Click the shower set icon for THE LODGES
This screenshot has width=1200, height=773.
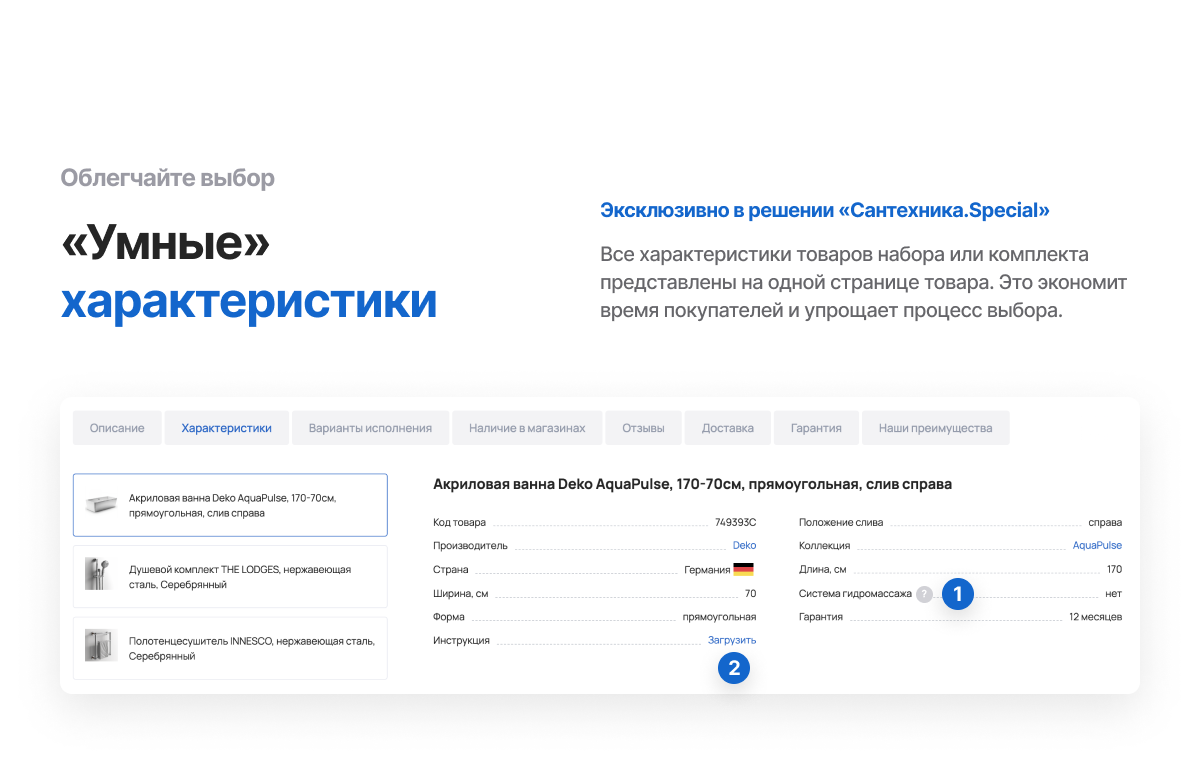[x=100, y=576]
